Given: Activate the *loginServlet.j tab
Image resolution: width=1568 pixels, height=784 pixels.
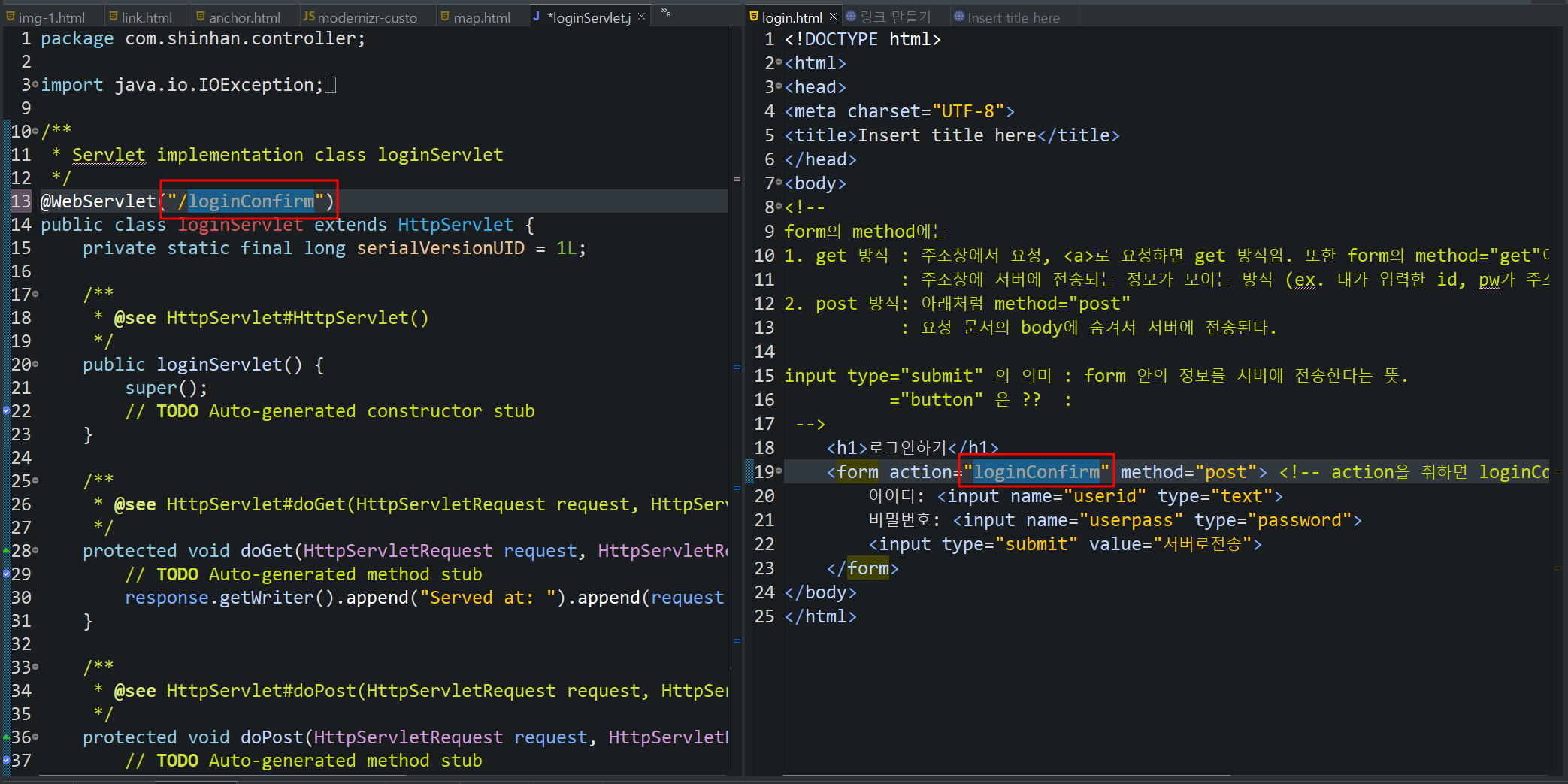Looking at the screenshot, I should point(583,17).
